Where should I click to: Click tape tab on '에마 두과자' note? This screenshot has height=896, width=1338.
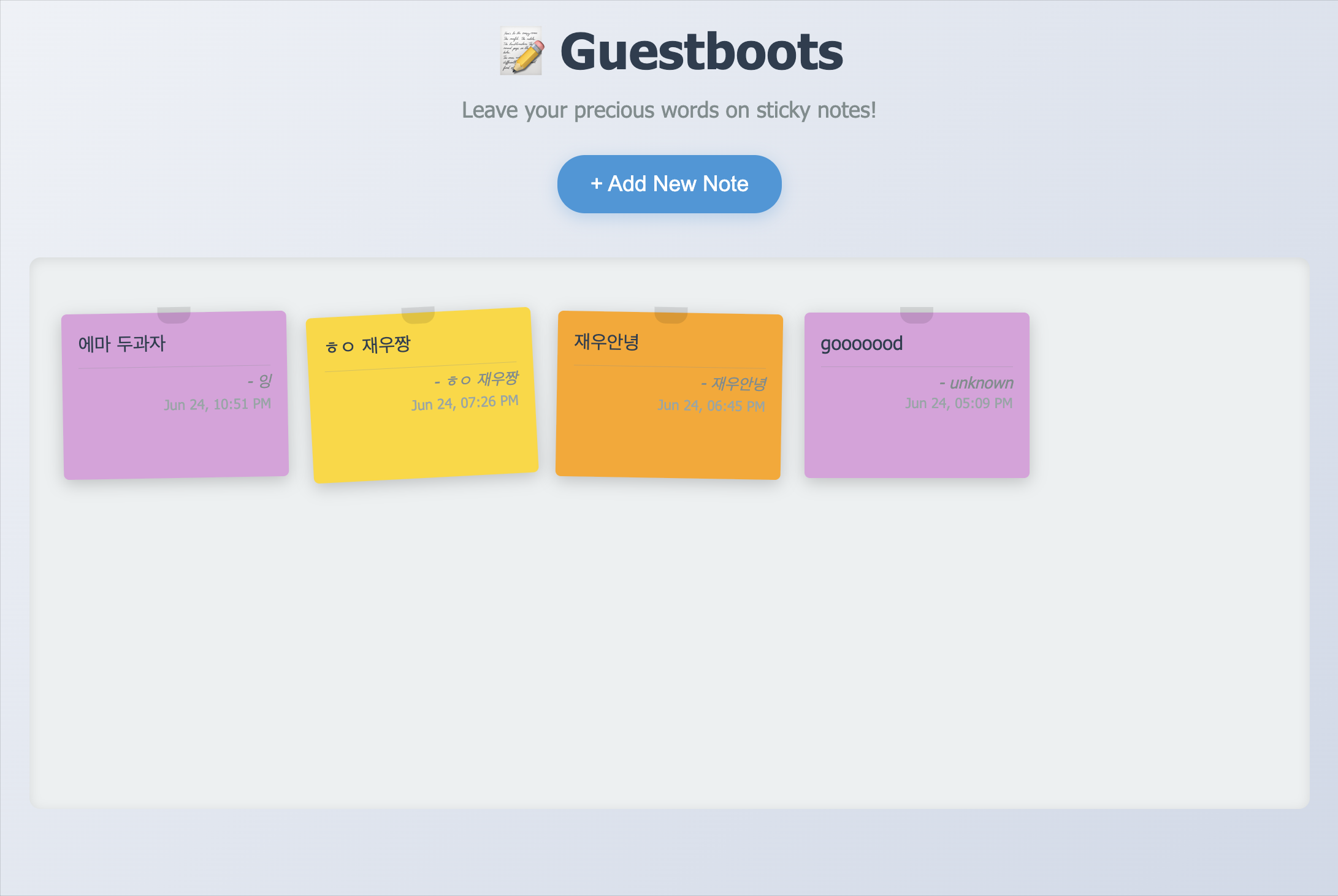[174, 314]
